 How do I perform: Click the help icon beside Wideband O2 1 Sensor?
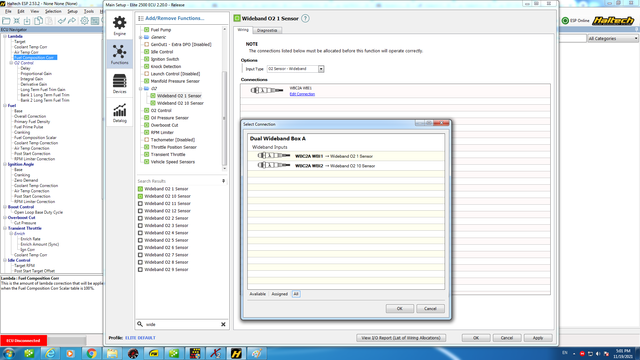(305, 18)
